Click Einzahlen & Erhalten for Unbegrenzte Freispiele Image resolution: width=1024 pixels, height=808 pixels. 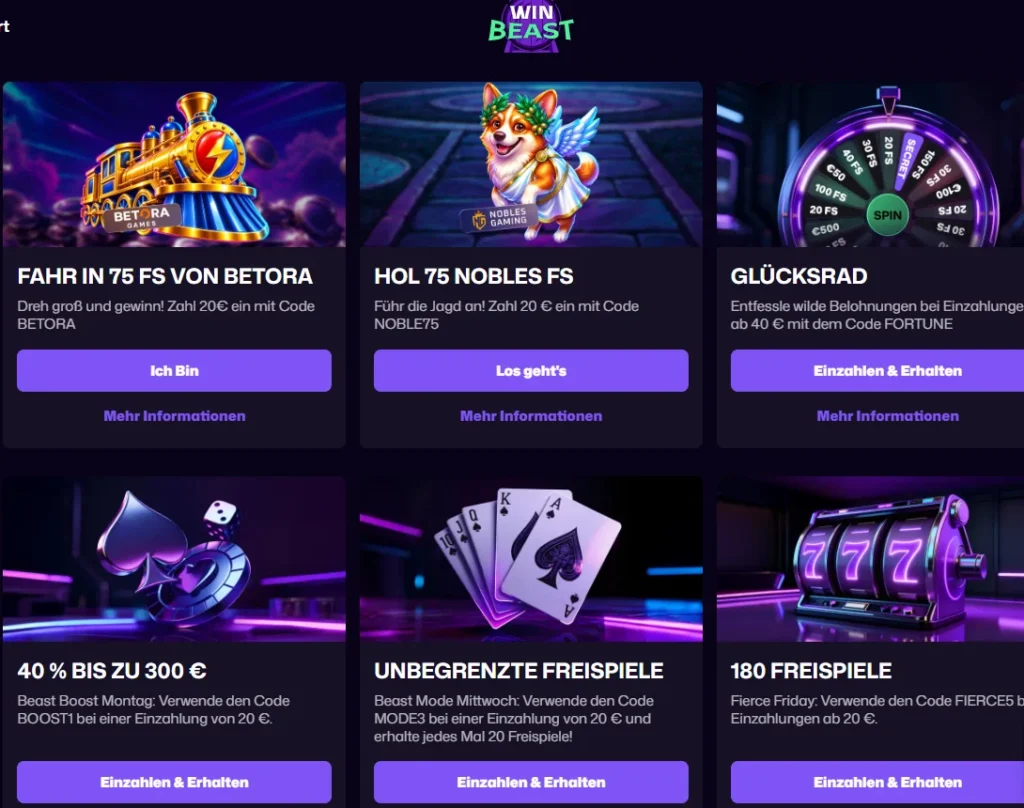531,782
